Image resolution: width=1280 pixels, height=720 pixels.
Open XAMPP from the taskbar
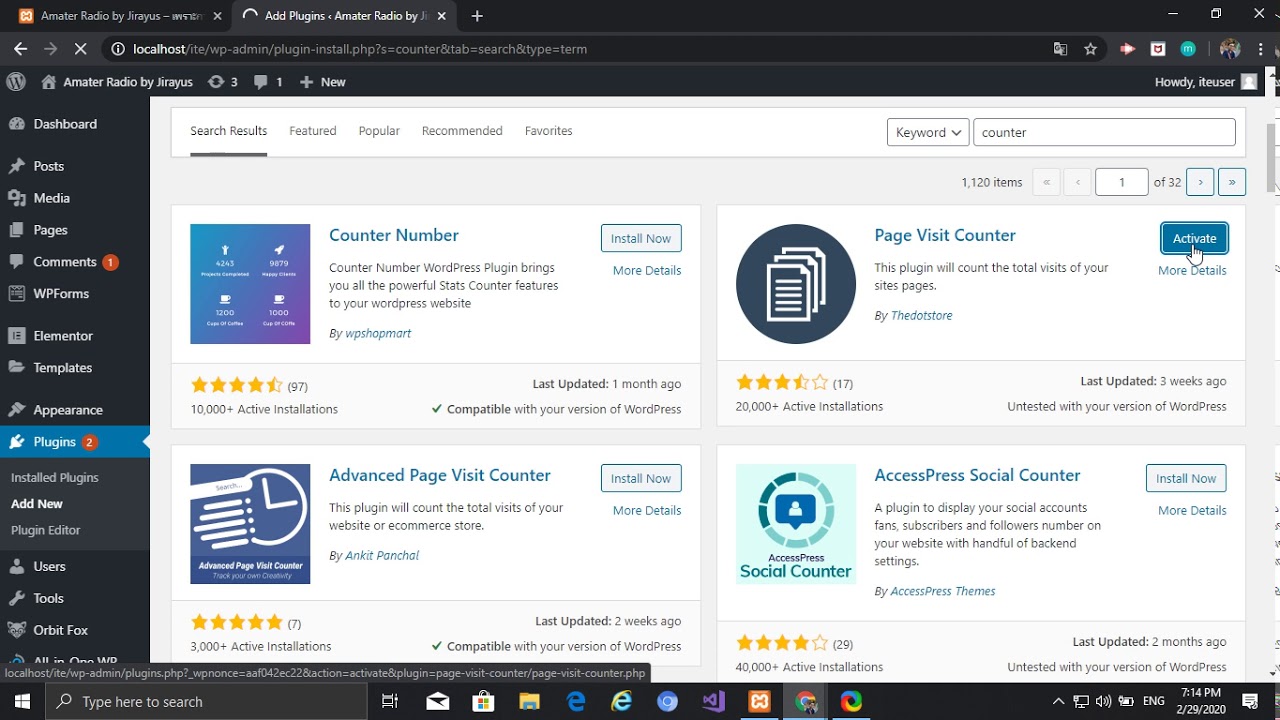click(x=760, y=701)
